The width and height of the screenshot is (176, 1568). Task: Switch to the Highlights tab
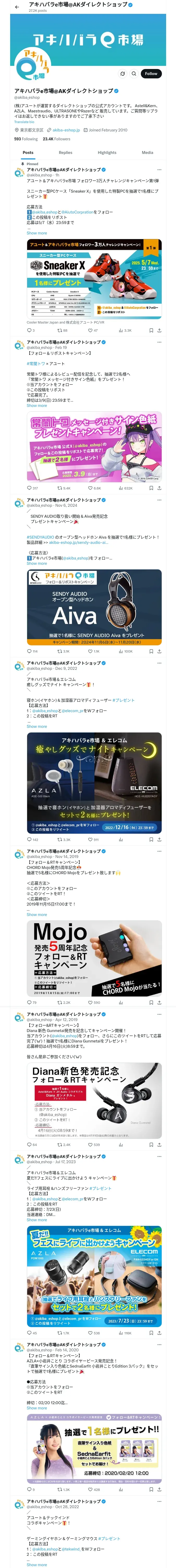pos(107,153)
